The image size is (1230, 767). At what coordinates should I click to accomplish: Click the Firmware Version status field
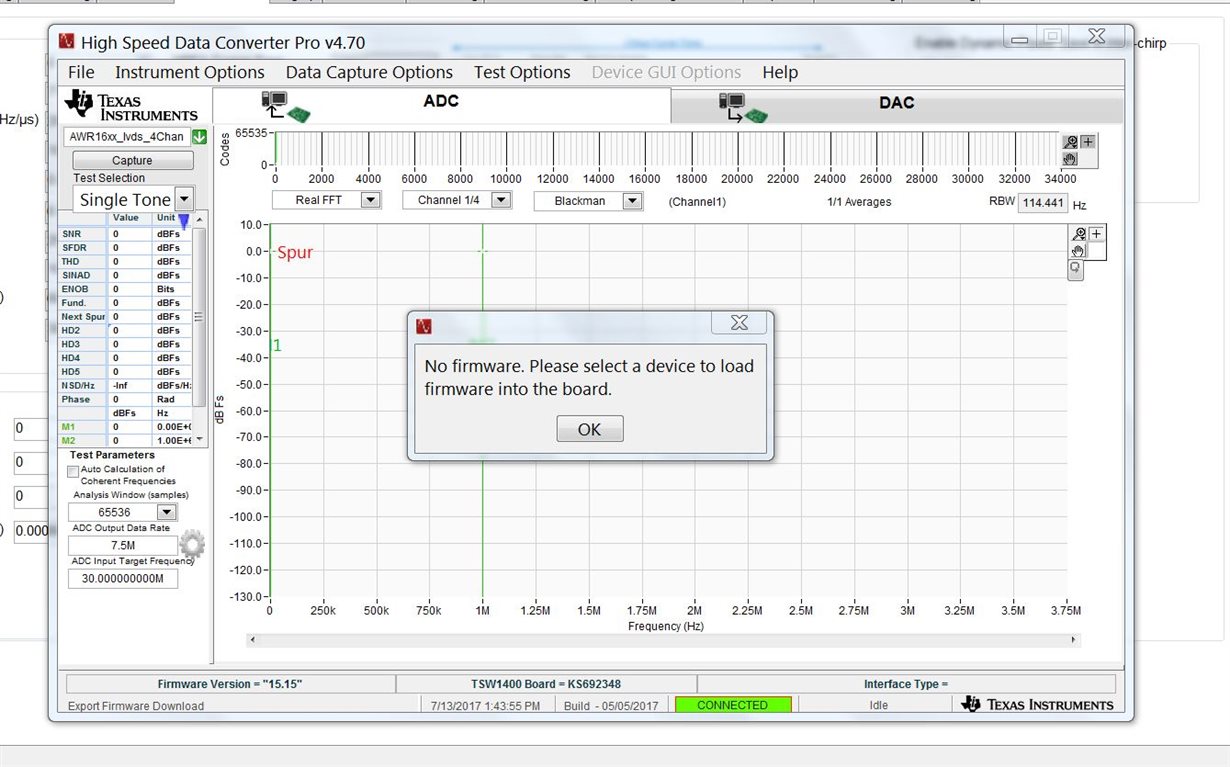coord(230,684)
